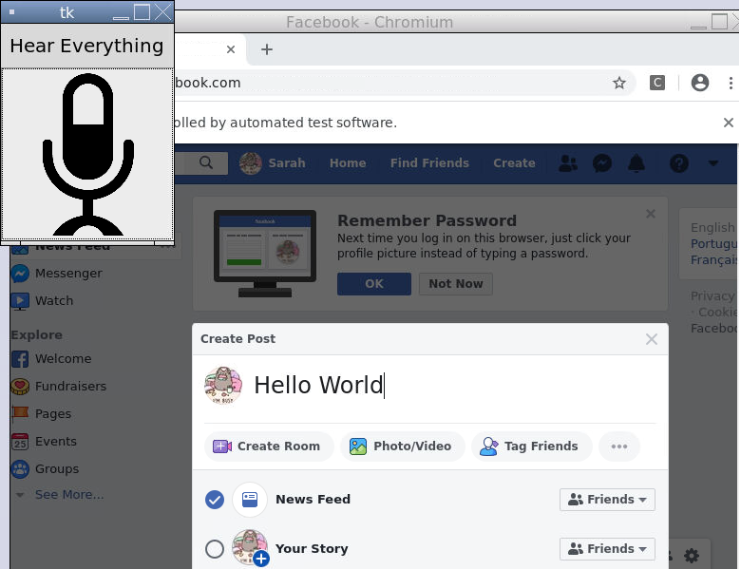Click Create Room button
The height and width of the screenshot is (569, 739).
click(269, 446)
